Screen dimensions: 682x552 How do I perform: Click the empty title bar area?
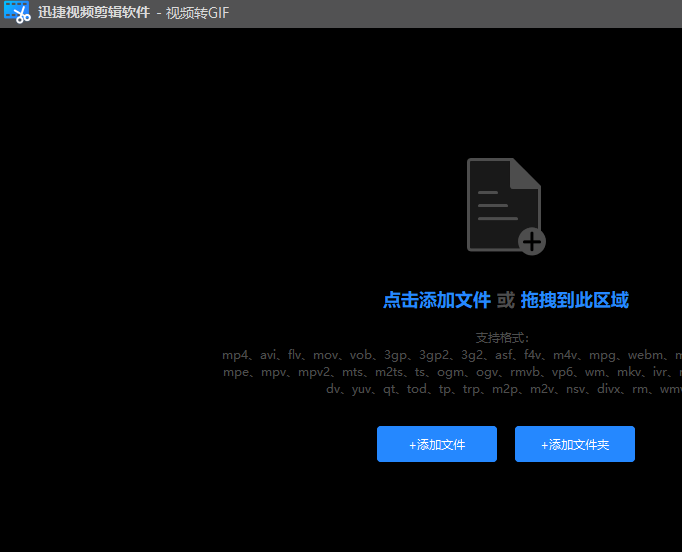click(450, 13)
